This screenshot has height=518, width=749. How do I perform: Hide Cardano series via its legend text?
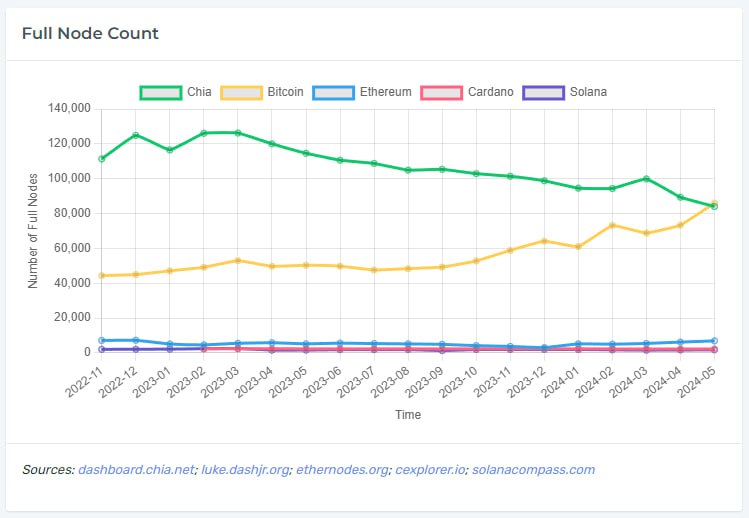pyautogui.click(x=490, y=92)
